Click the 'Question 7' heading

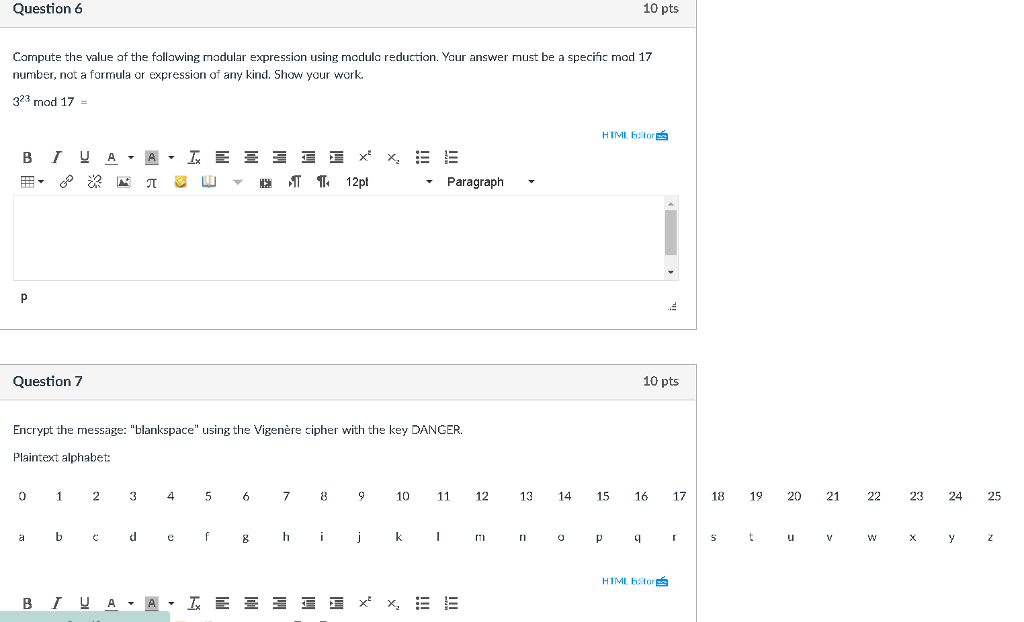click(48, 382)
